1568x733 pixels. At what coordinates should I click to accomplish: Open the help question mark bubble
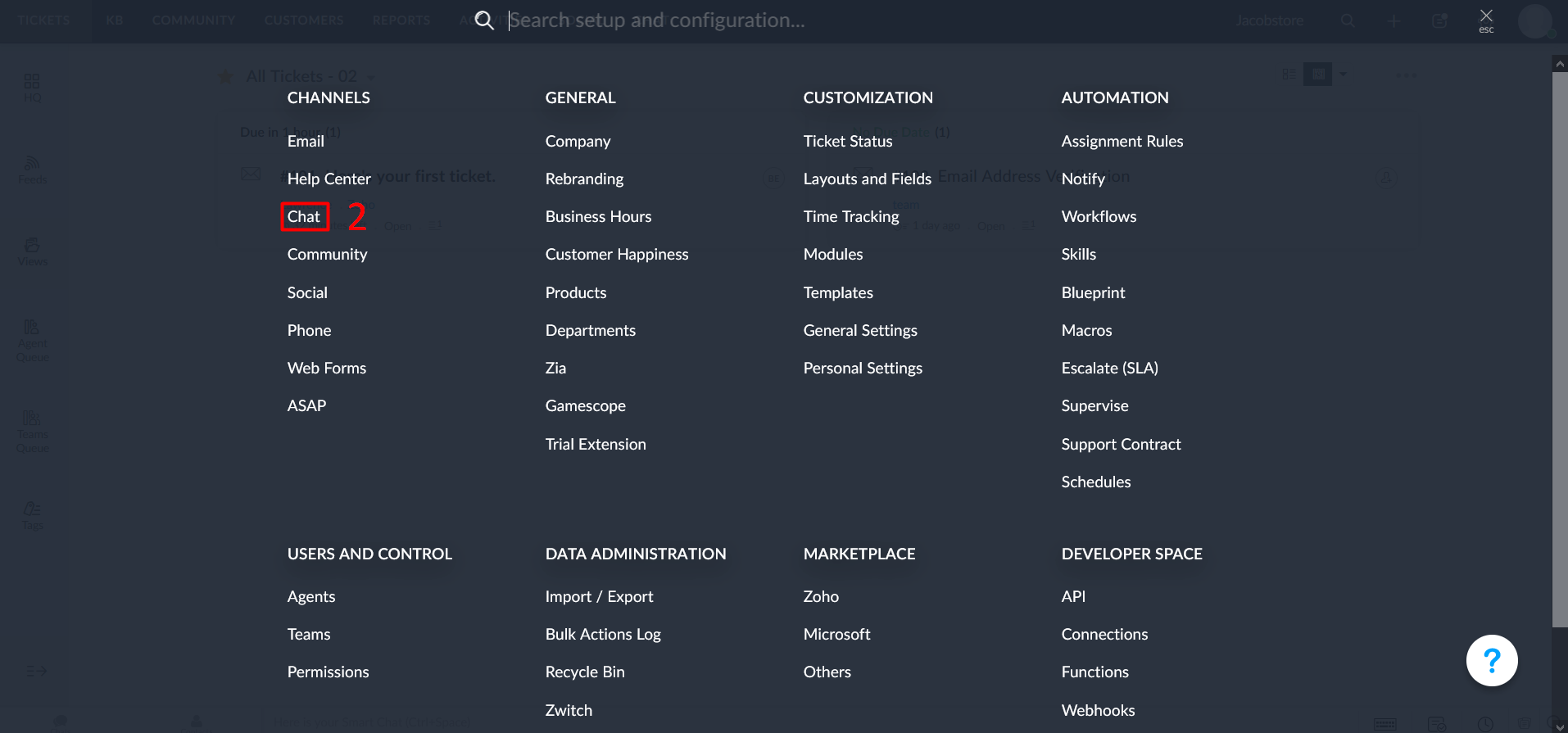click(1491, 660)
